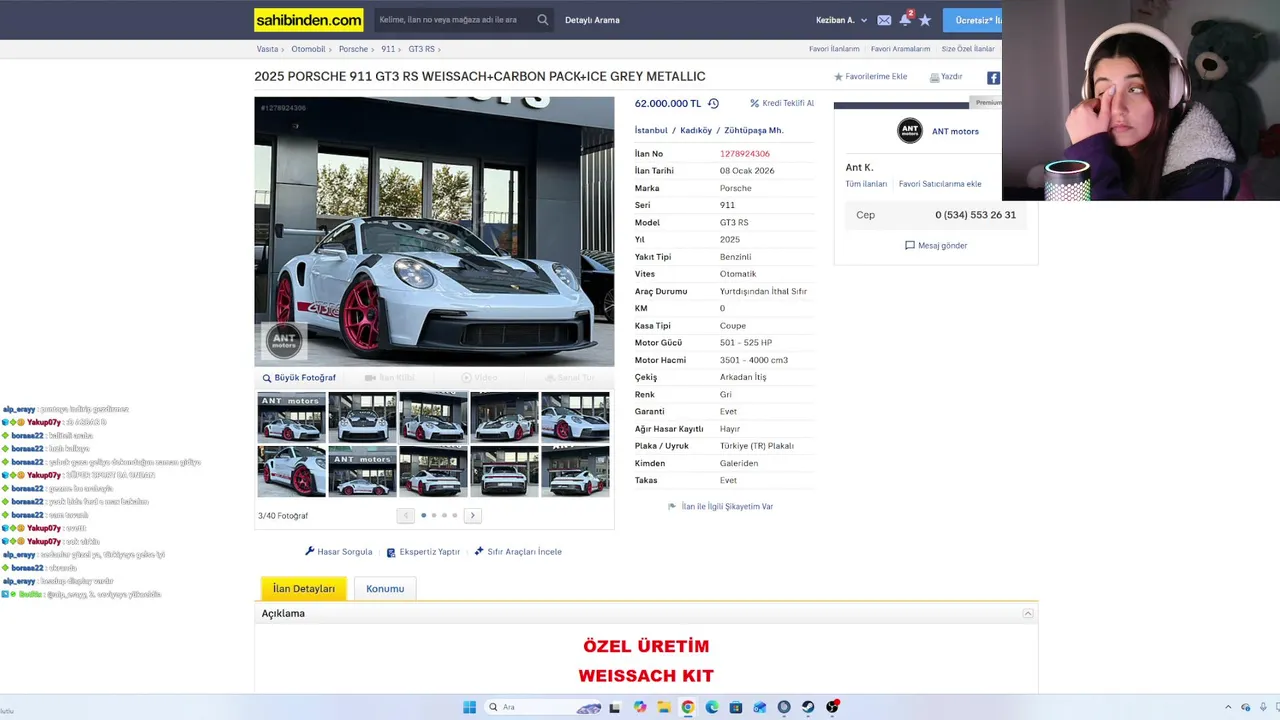The height and width of the screenshot is (720, 1280).
Task: Click Yazdır print link
Action: pos(946,77)
